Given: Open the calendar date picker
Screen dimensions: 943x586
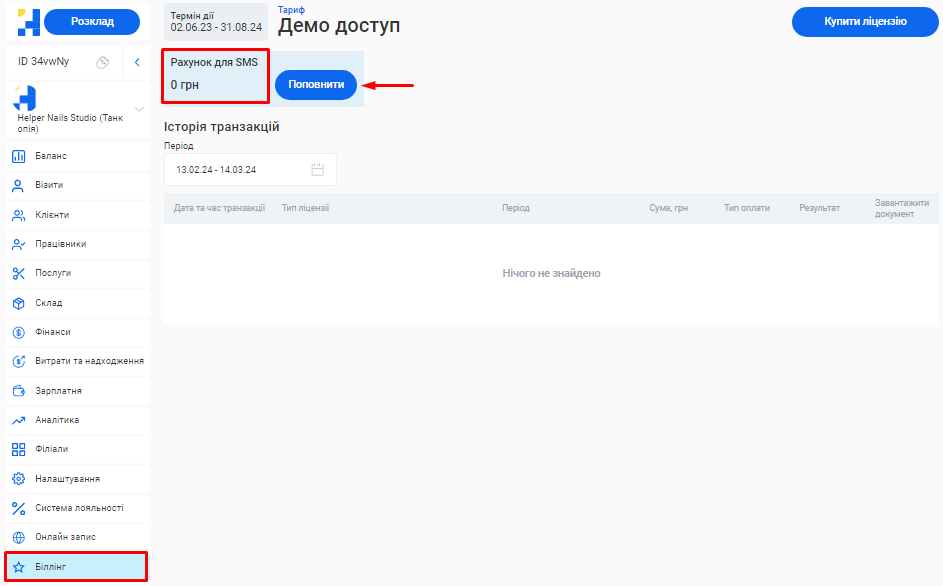Looking at the screenshot, I should [320, 169].
